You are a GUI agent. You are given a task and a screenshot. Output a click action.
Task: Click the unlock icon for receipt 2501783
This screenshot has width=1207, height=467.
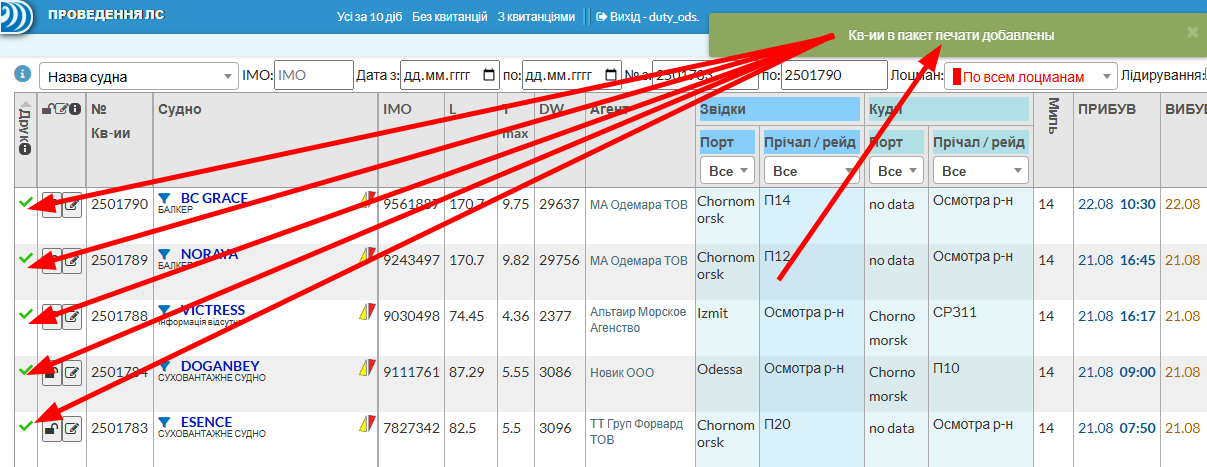point(50,430)
